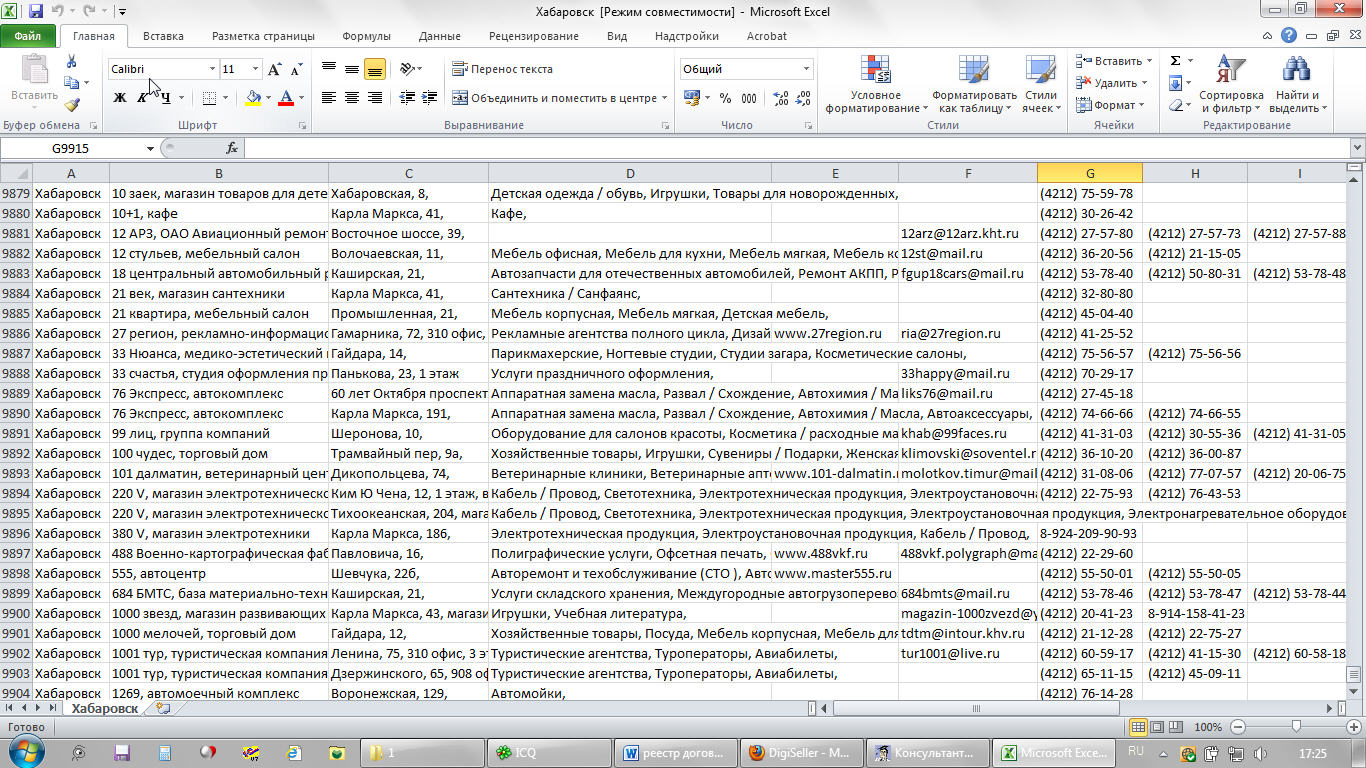Click the font color red A swatch
Viewport: 1366px width, 768px height.
point(286,98)
